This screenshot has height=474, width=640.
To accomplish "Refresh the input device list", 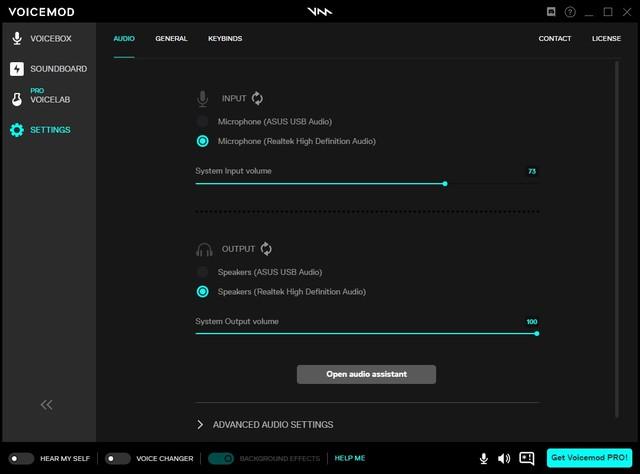I will 257,98.
